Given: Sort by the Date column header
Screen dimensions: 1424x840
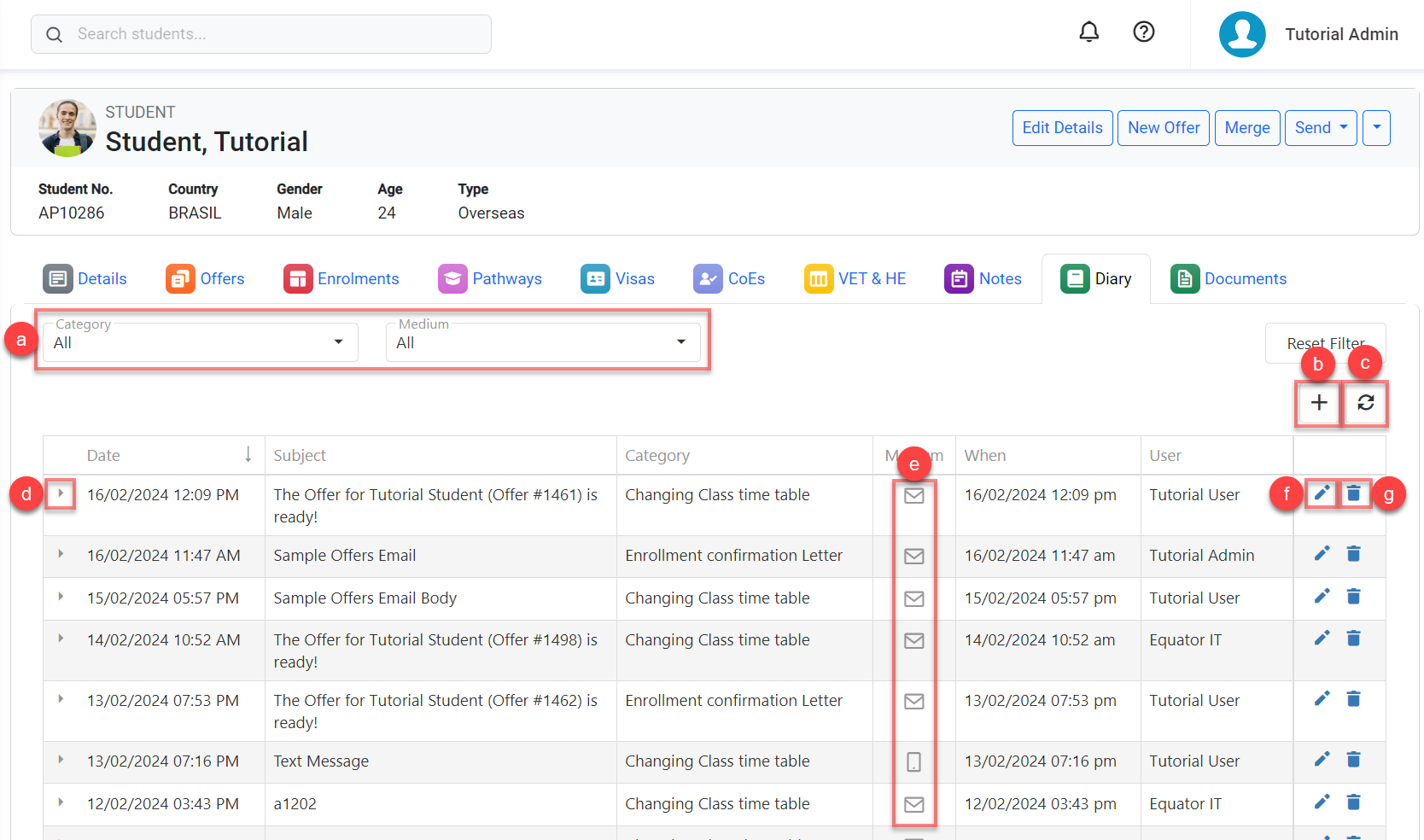Looking at the screenshot, I should (x=155, y=456).
